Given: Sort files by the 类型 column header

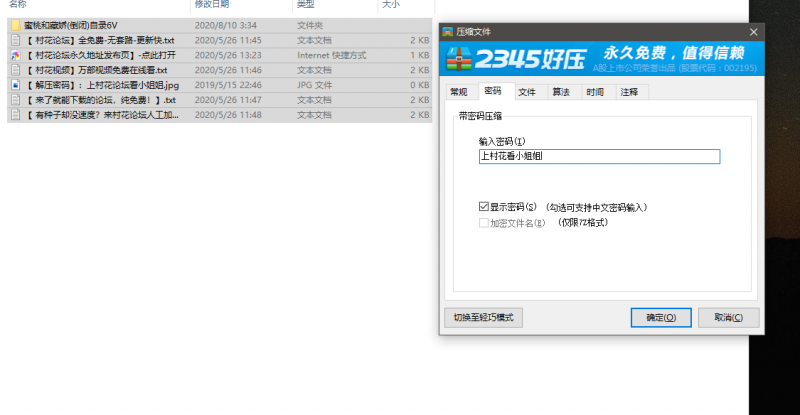Looking at the screenshot, I should tap(305, 5).
